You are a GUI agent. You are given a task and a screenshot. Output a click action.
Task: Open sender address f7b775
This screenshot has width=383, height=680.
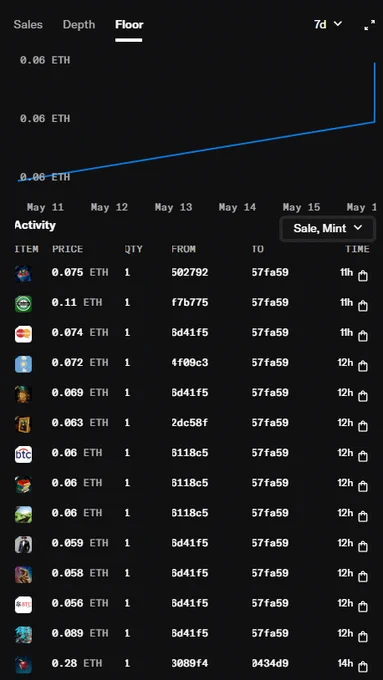point(190,302)
